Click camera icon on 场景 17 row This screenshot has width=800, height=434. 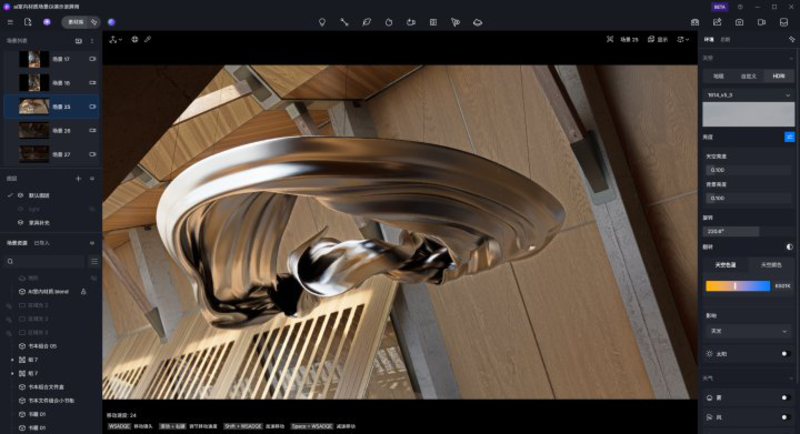pyautogui.click(x=92, y=59)
